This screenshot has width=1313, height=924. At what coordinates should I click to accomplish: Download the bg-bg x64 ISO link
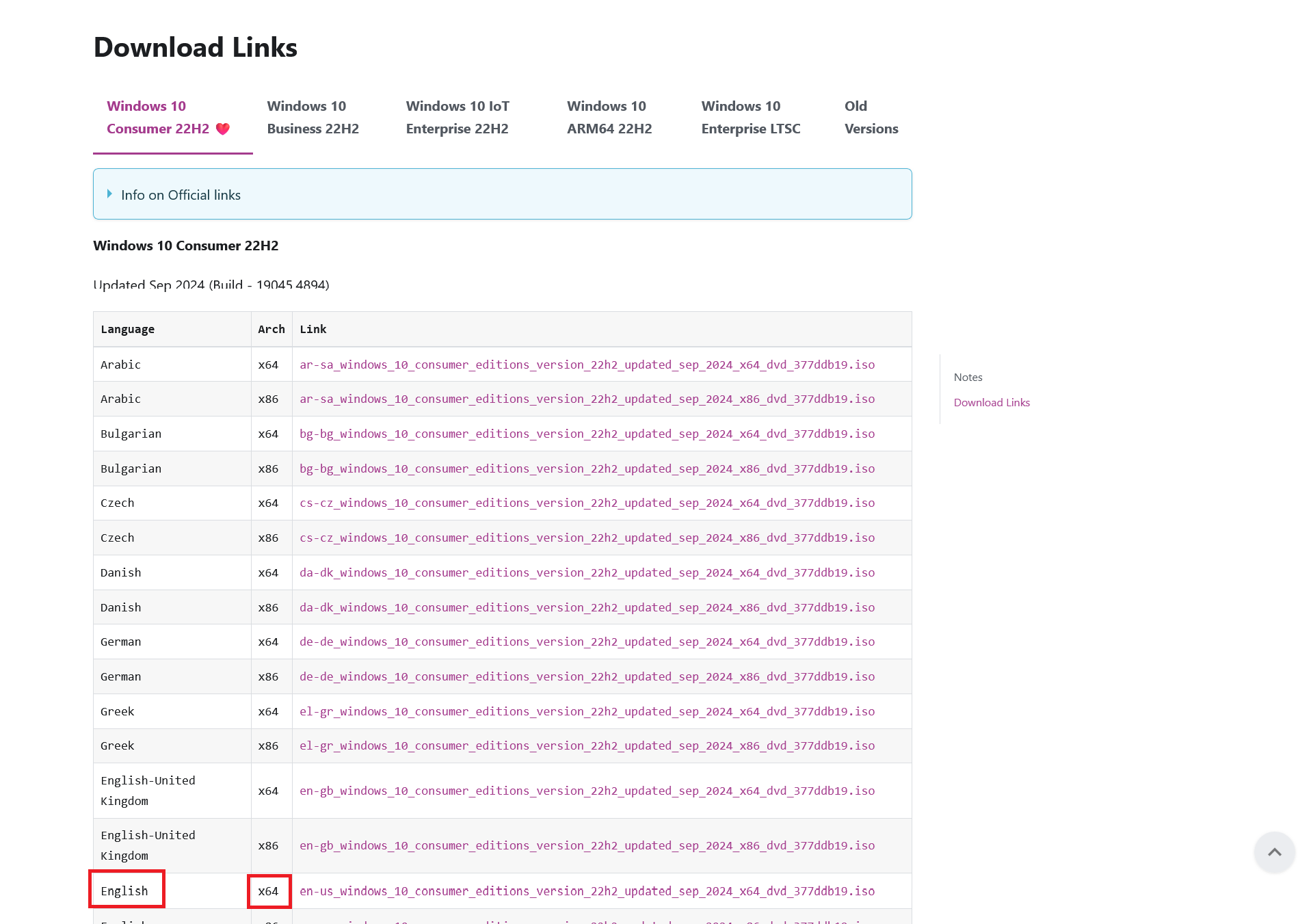point(587,434)
